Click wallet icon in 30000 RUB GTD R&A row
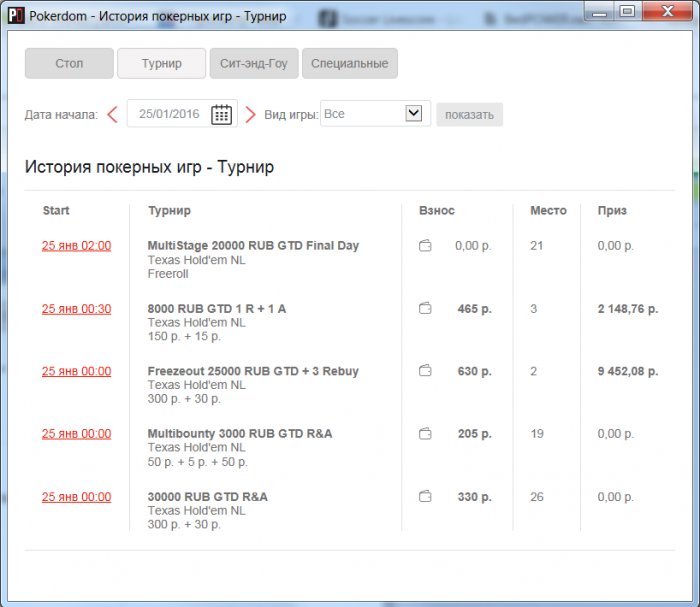Image resolution: width=700 pixels, height=607 pixels. click(425, 496)
